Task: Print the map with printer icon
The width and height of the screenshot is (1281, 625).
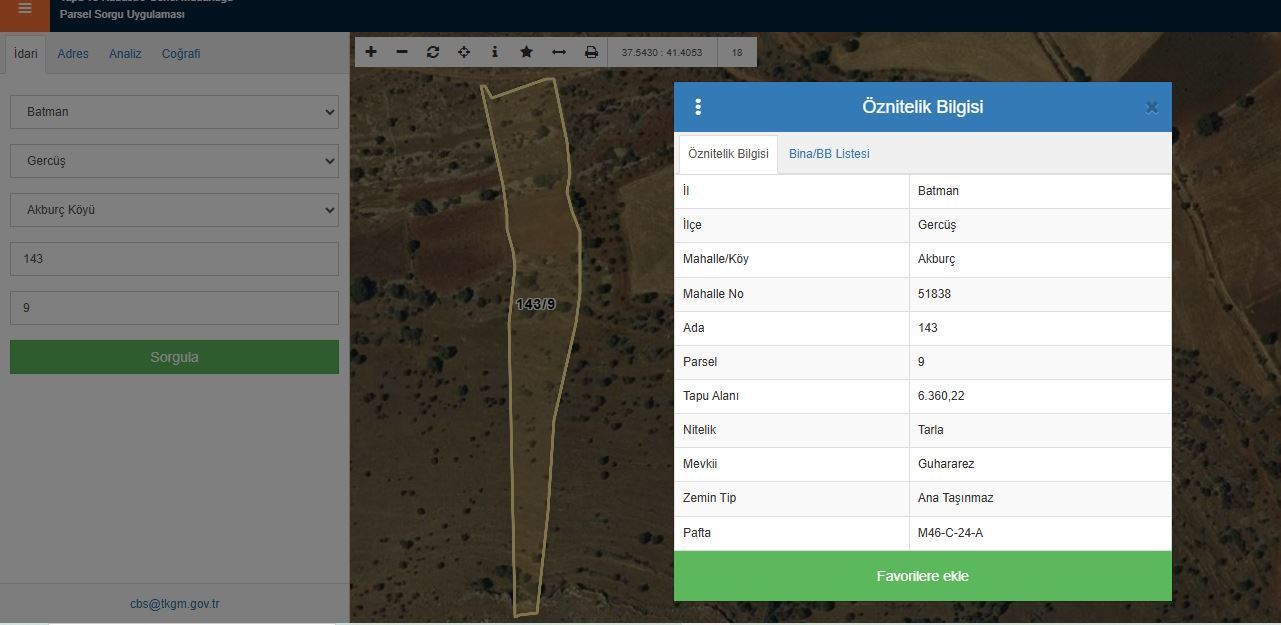Action: coord(591,52)
